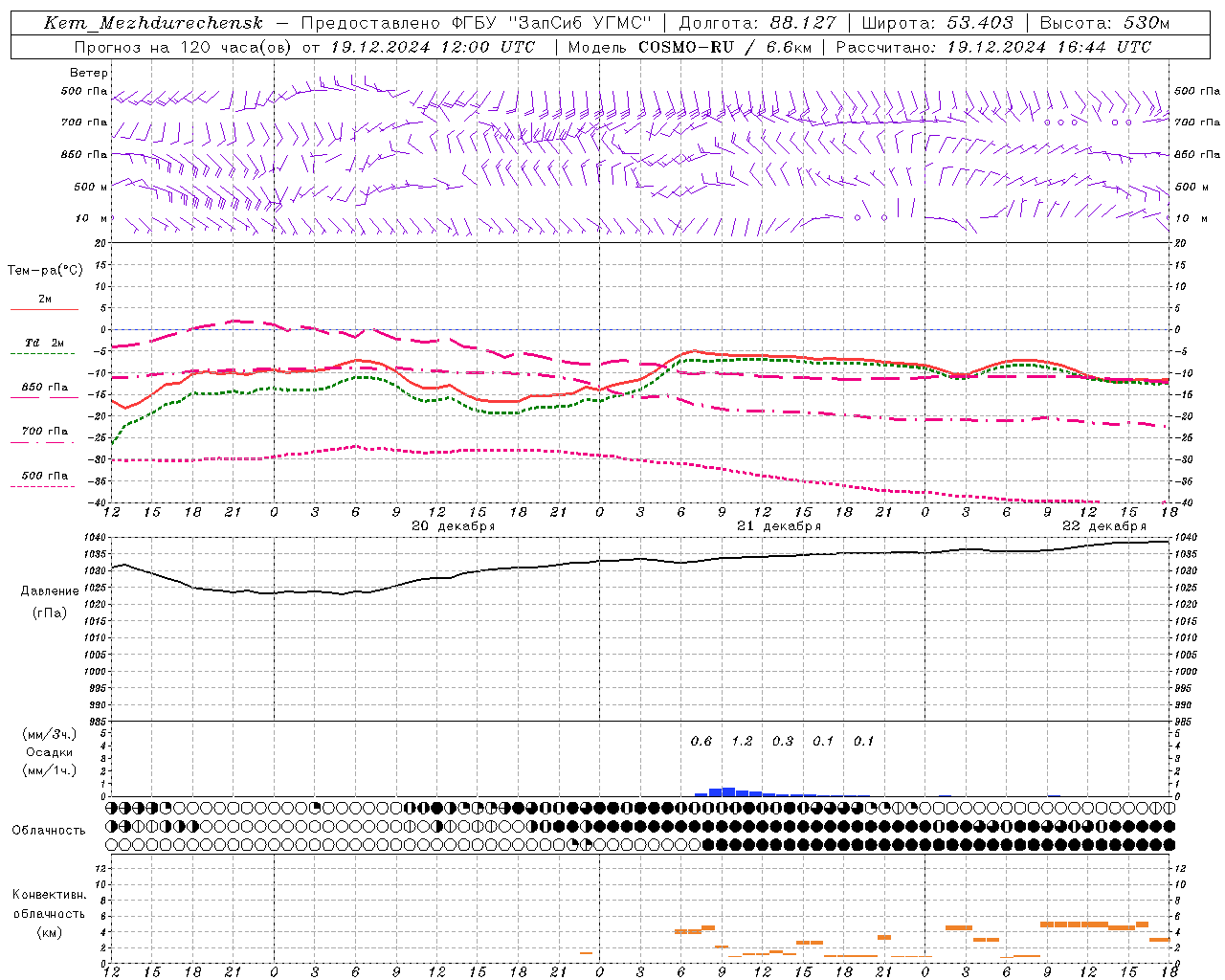Click the Конвективн. label

click(x=49, y=895)
